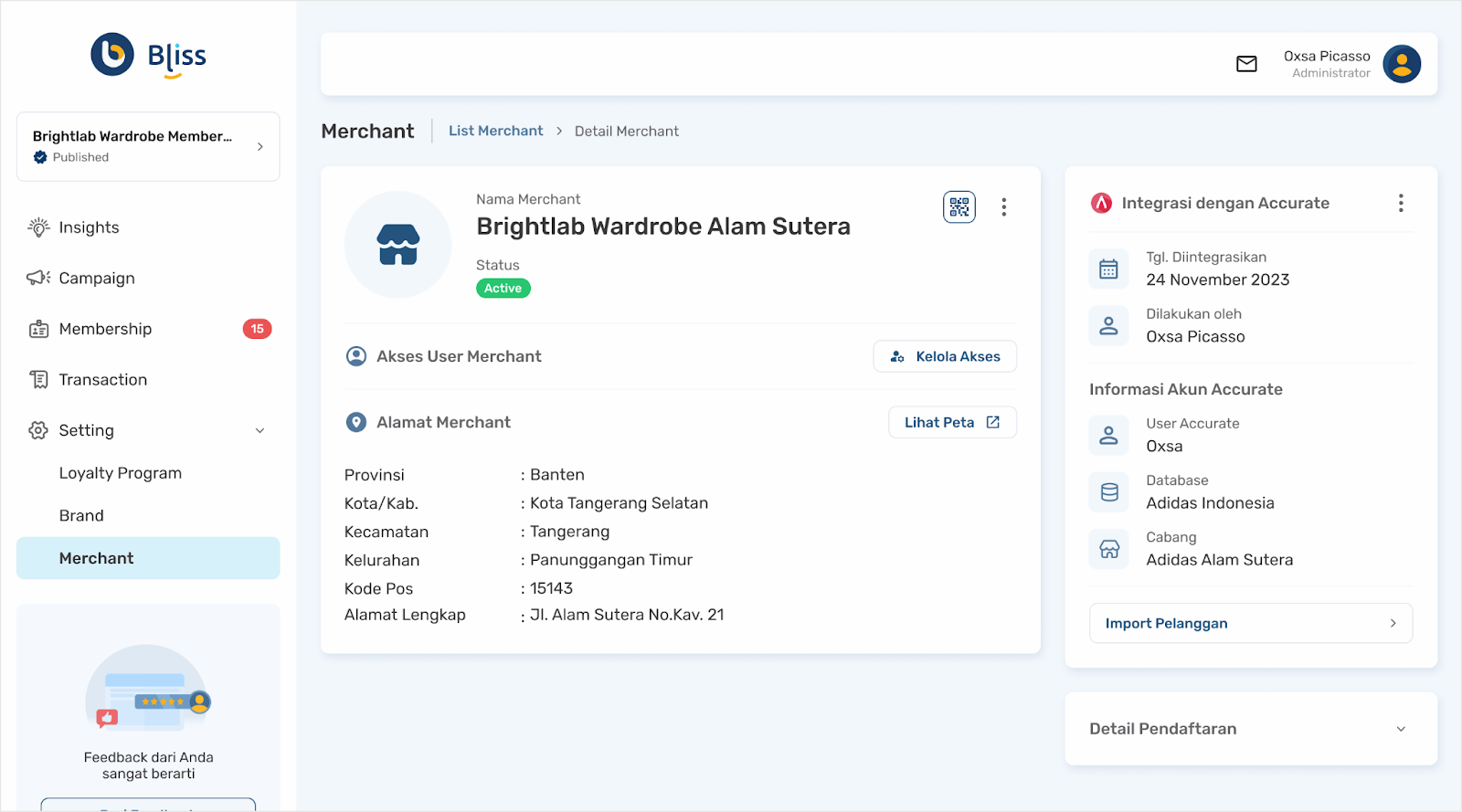Click the Insights lightbulb icon
Image resolution: width=1462 pixels, height=812 pixels.
click(38, 227)
